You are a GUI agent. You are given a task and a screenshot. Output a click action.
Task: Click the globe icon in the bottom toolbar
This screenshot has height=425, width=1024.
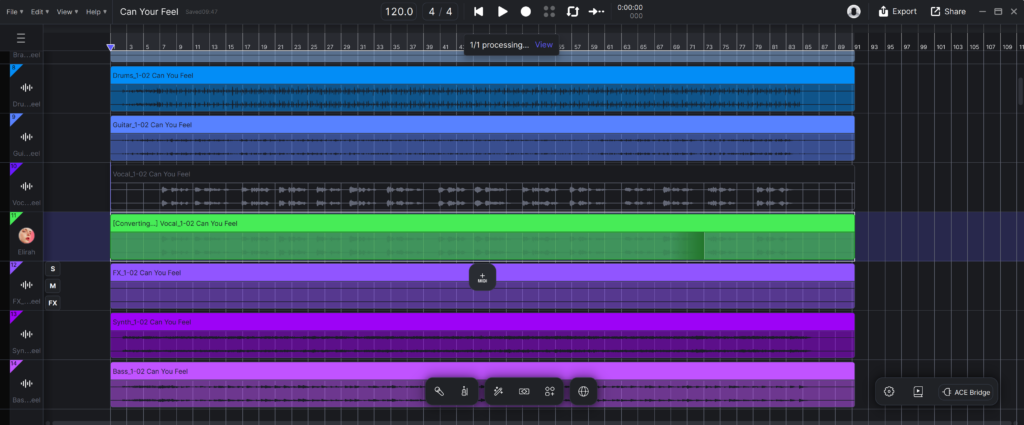coord(584,392)
